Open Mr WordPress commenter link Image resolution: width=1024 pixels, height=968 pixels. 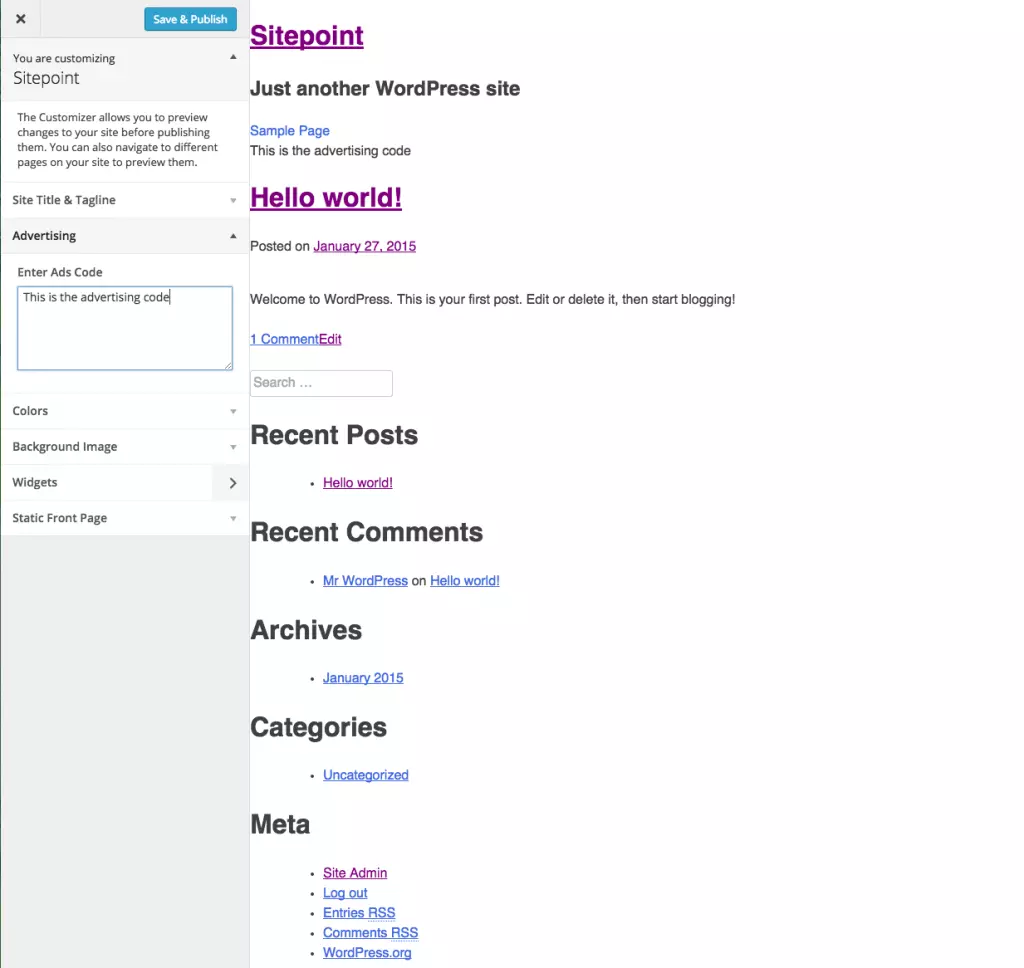click(364, 580)
